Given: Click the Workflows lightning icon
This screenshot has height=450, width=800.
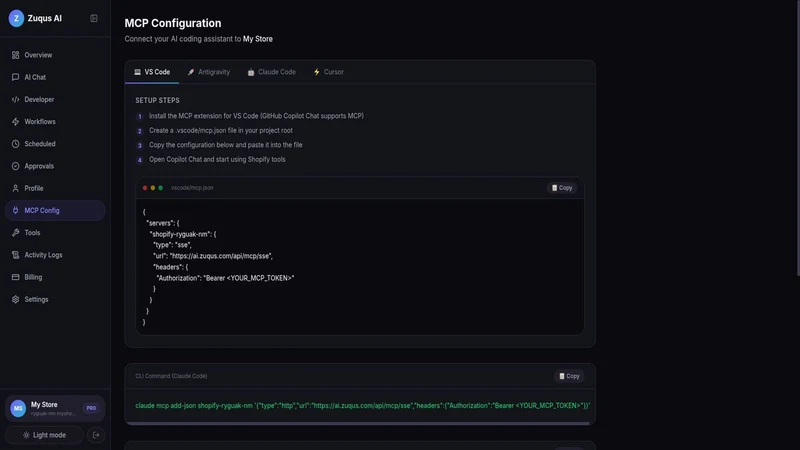Looking at the screenshot, I should click(x=15, y=121).
